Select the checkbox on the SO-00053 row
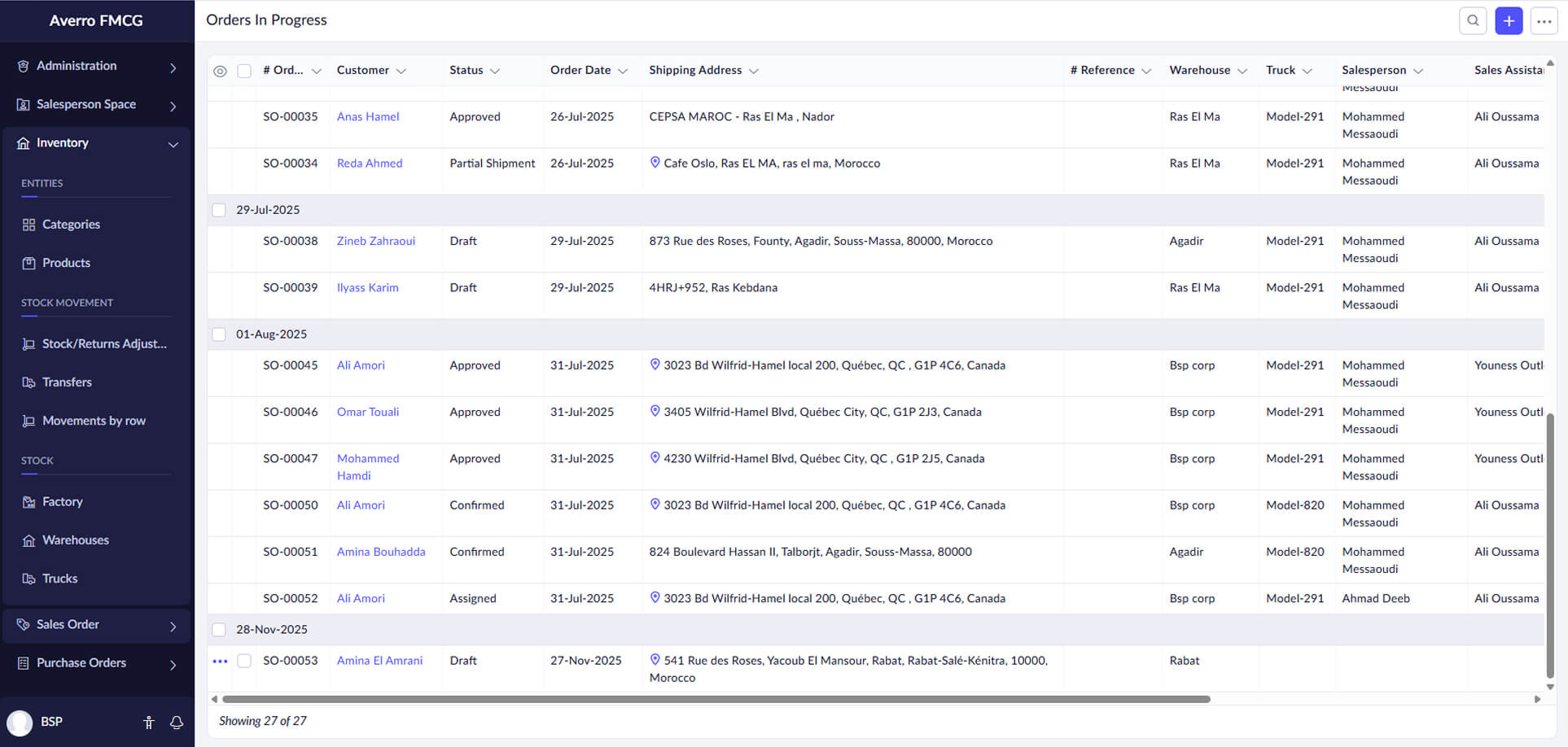Viewport: 1568px width, 747px height. (244, 661)
